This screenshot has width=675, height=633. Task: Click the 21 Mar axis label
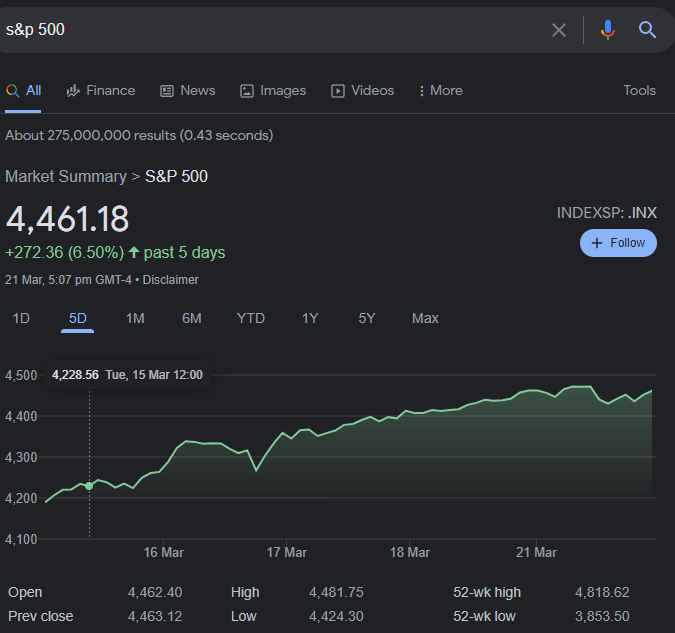tap(536, 552)
